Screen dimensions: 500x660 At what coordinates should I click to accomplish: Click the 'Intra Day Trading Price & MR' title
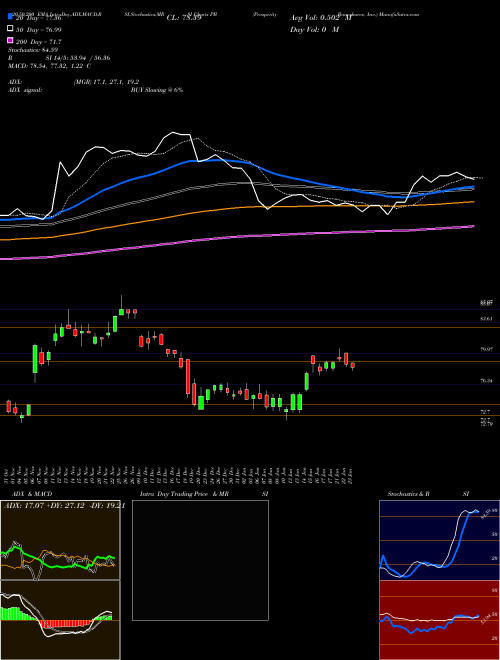[x=184, y=494]
